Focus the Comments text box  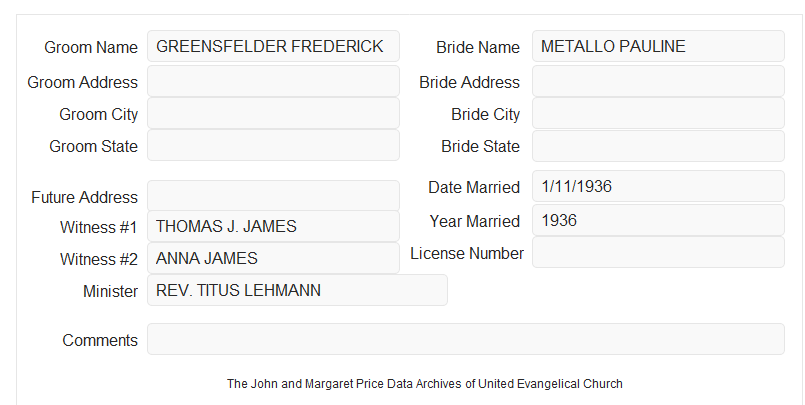click(x=466, y=339)
